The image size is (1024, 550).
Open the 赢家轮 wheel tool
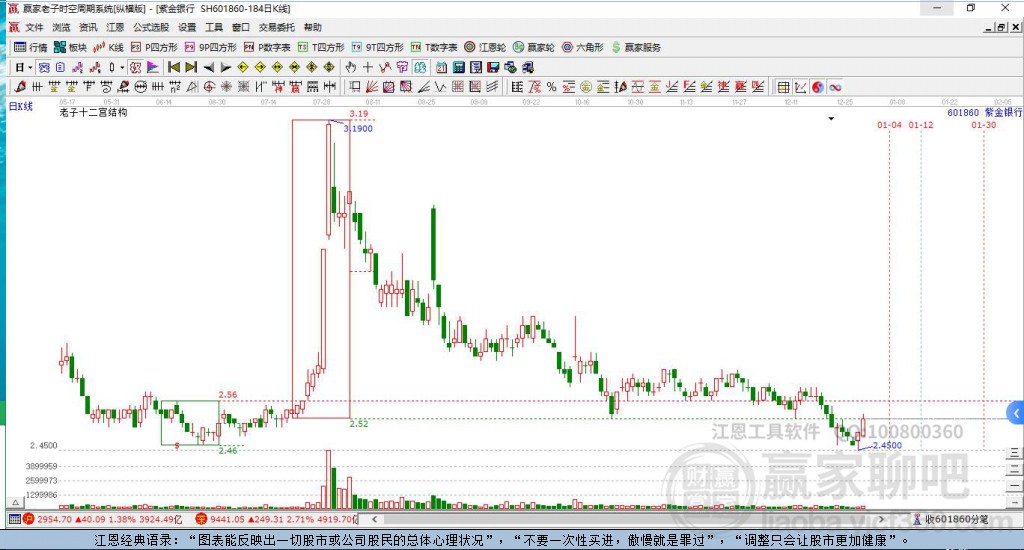point(534,47)
